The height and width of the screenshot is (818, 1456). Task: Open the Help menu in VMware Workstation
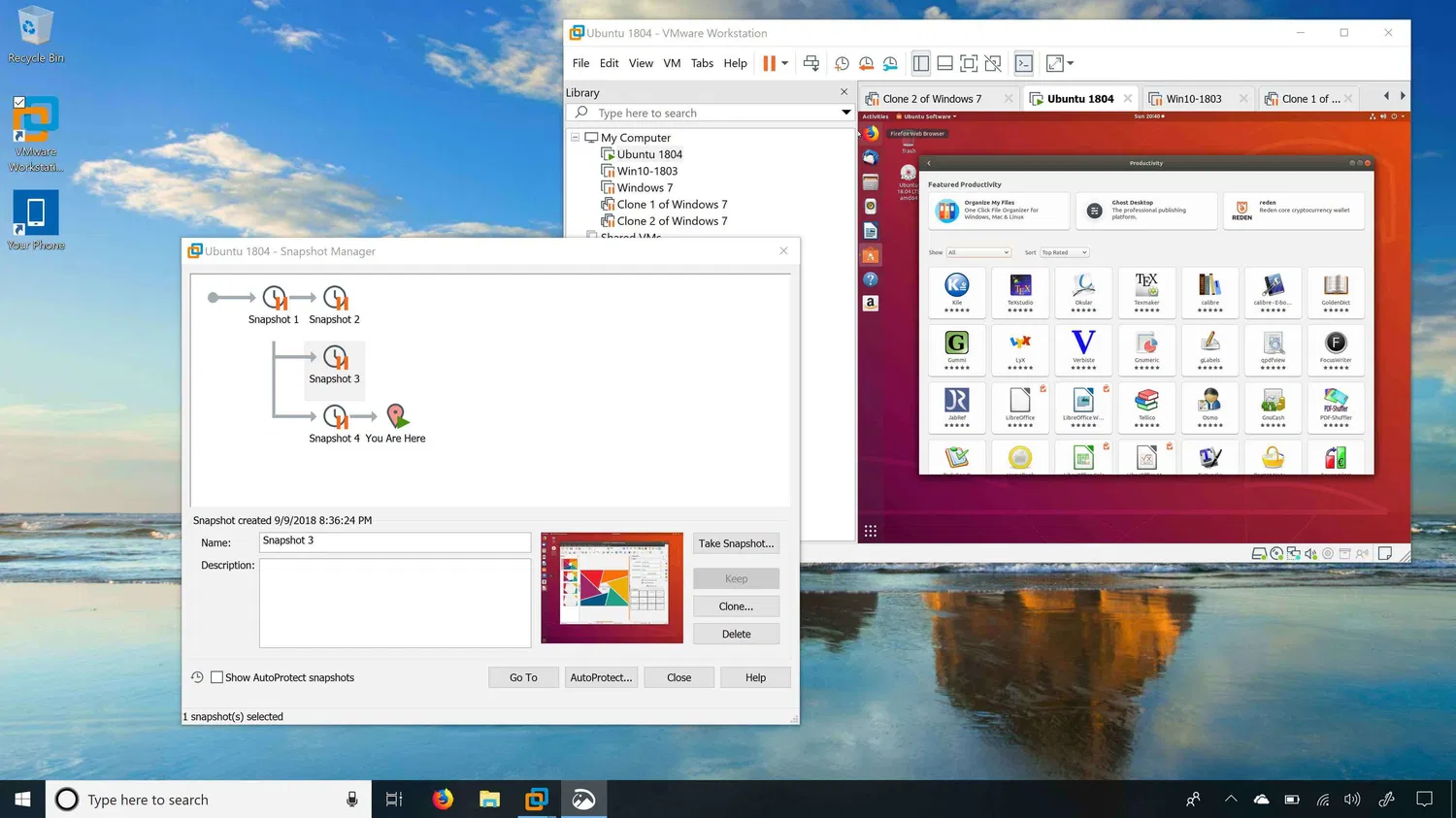[x=735, y=63]
